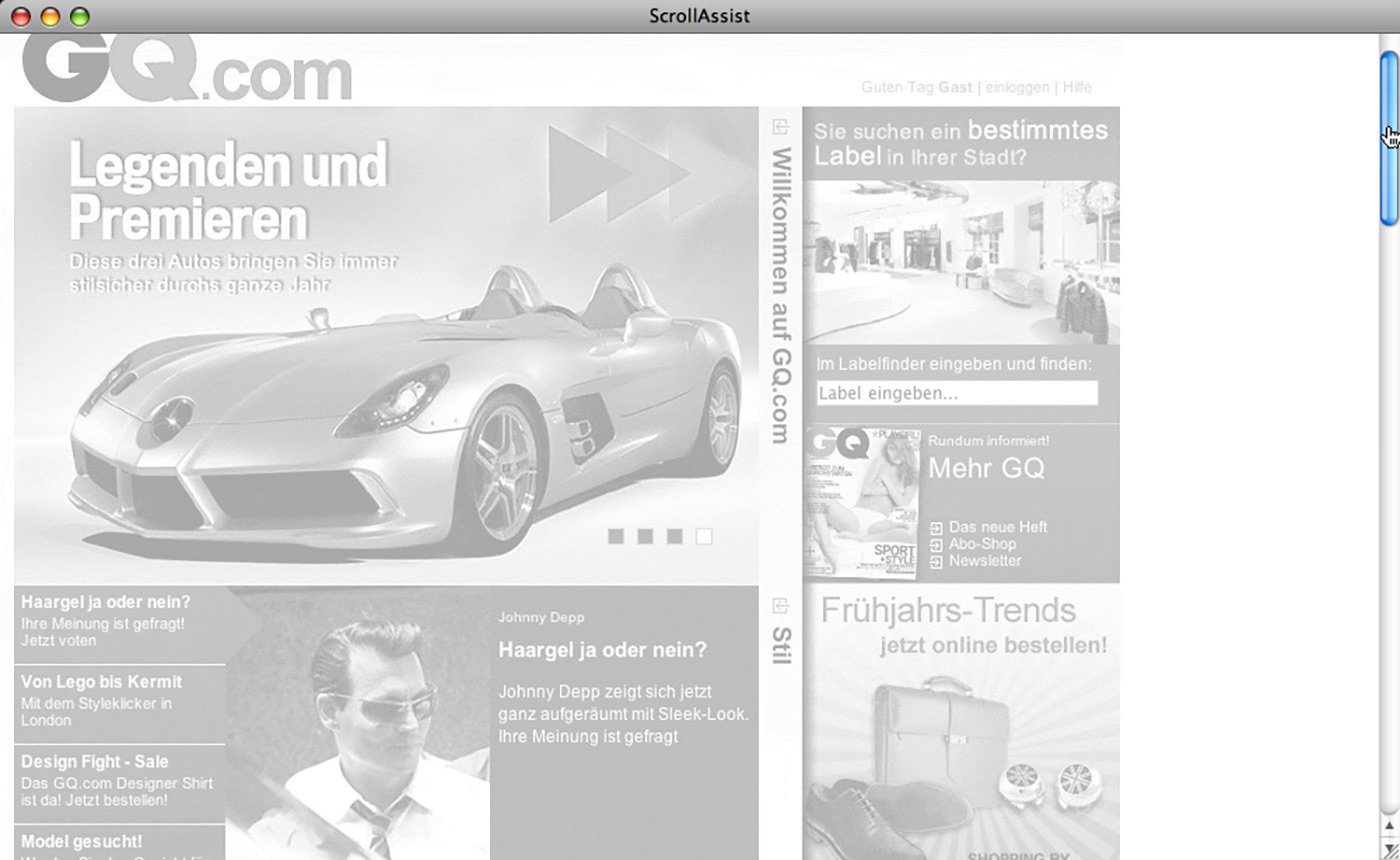1400x860 pixels.
Task: Click the silver Mercedes car image
Action: (x=405, y=410)
